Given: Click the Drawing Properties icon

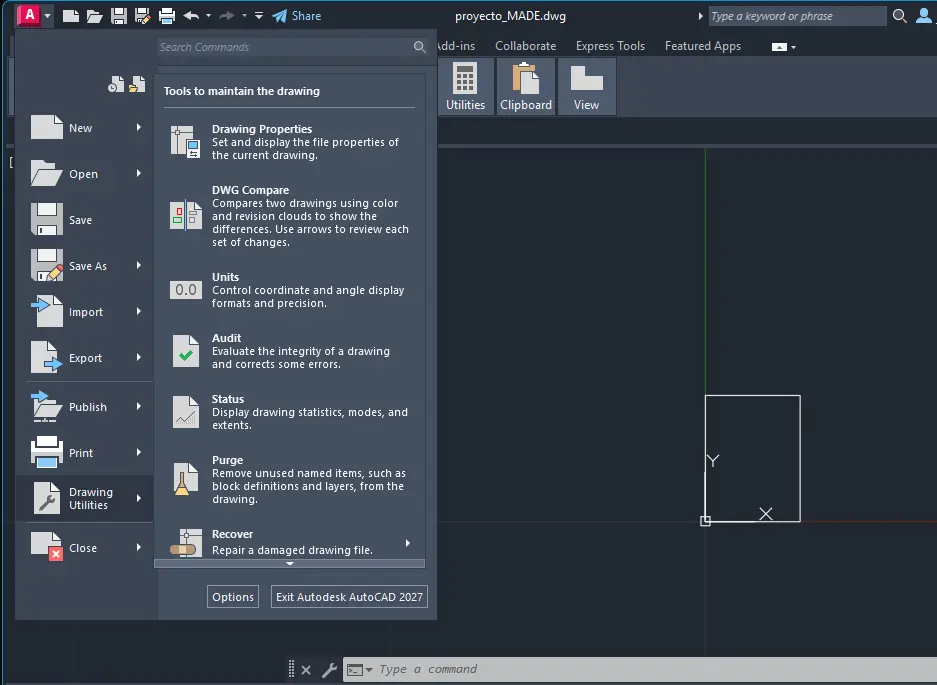Looking at the screenshot, I should [185, 142].
